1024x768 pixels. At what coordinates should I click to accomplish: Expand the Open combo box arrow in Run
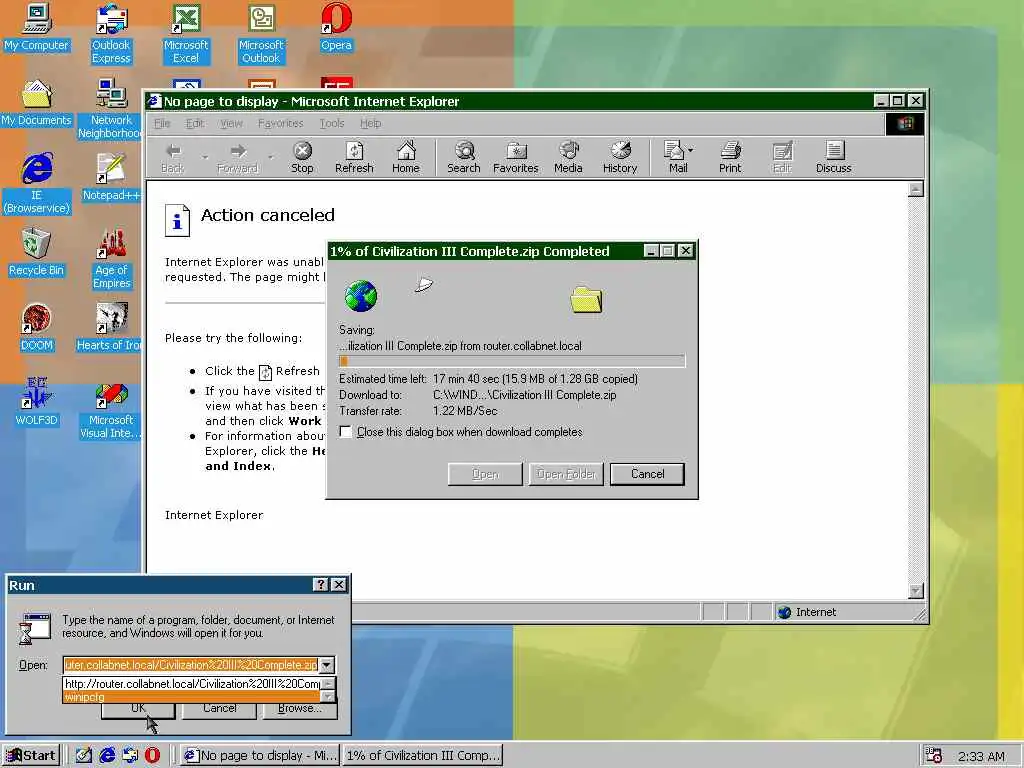coord(327,665)
